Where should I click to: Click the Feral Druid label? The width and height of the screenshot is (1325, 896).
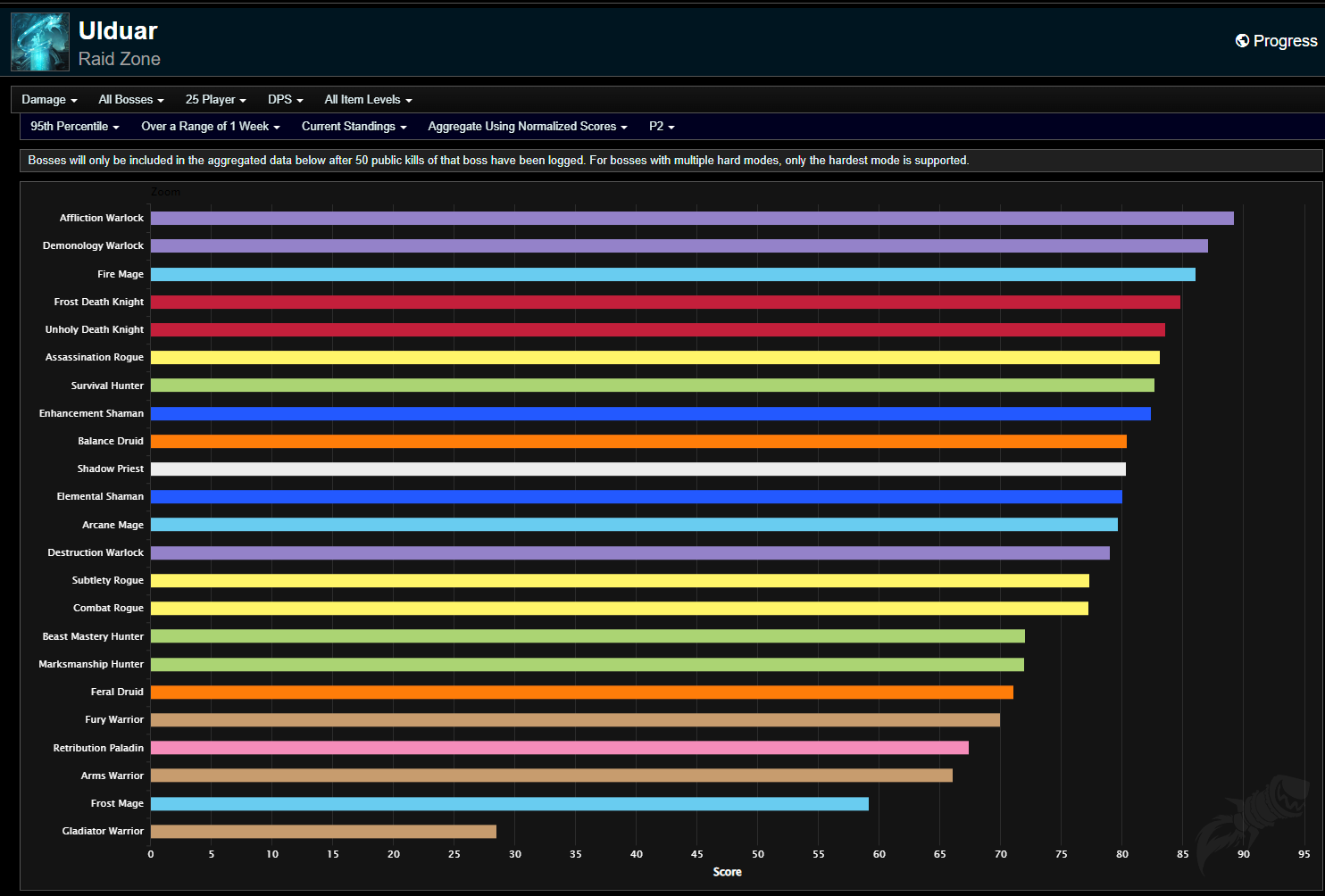click(117, 692)
